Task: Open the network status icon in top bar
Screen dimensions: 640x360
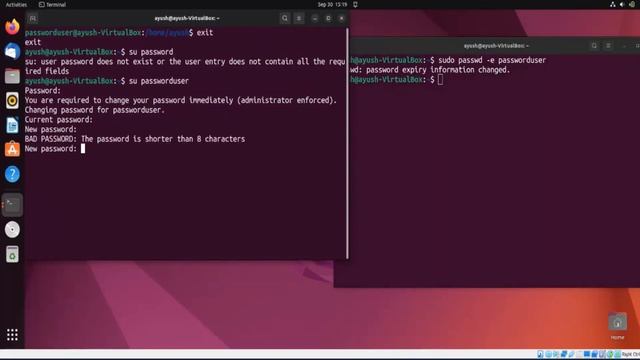Action: point(613,4)
